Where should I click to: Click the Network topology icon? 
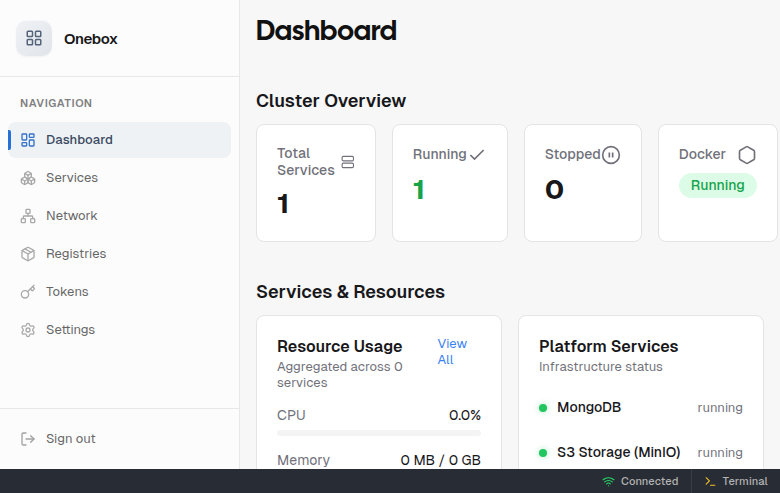tap(28, 216)
